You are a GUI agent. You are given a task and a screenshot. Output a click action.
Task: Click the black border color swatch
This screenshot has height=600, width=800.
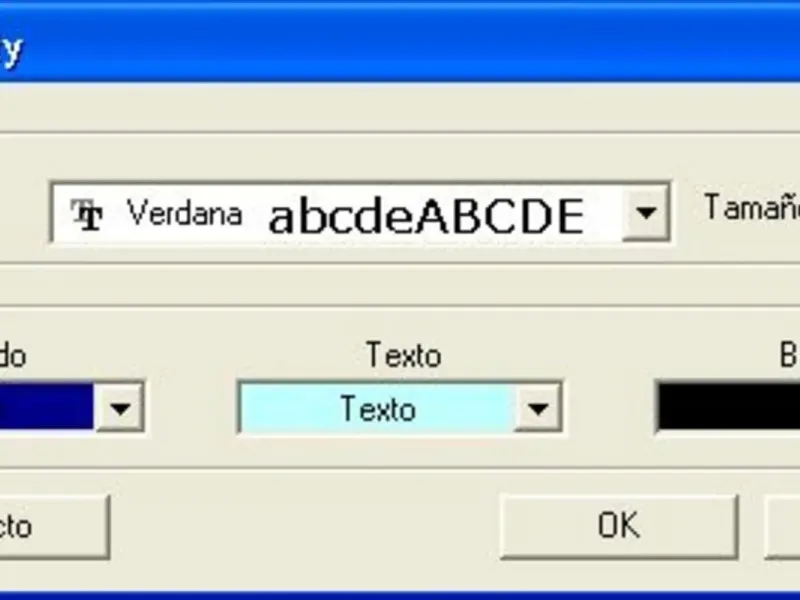729,407
